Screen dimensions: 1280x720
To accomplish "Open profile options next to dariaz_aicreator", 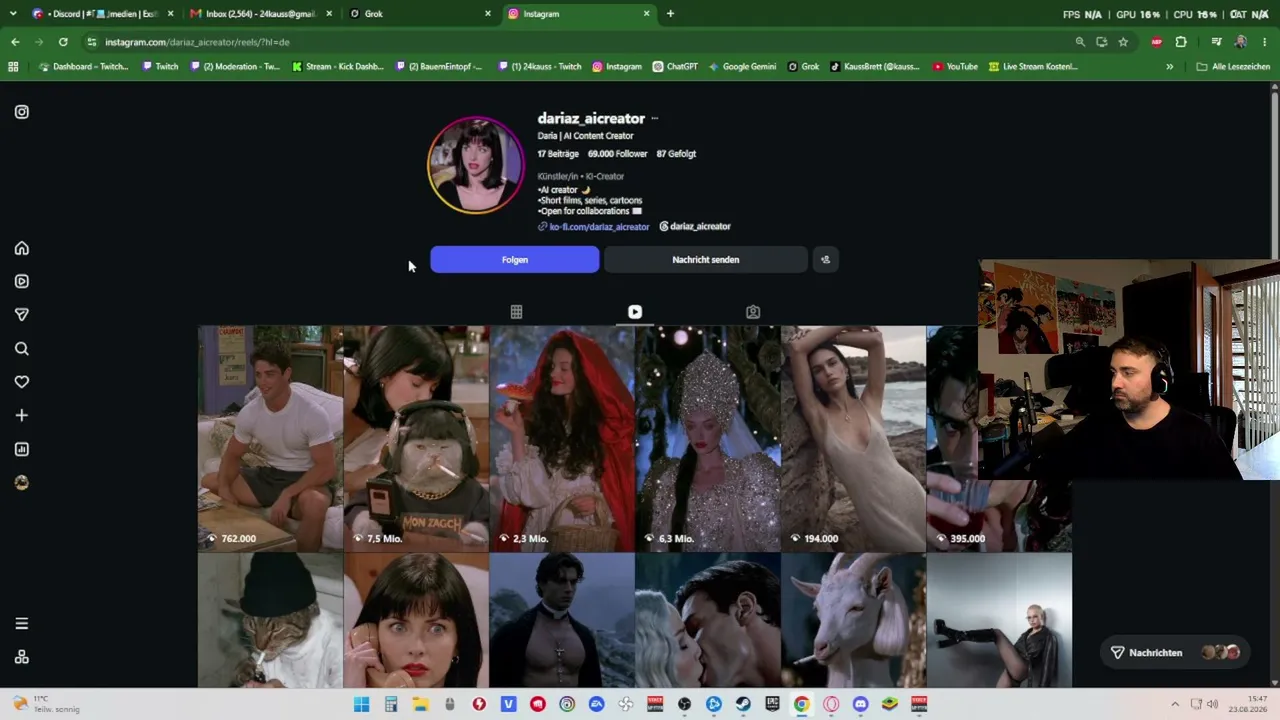I will (655, 119).
